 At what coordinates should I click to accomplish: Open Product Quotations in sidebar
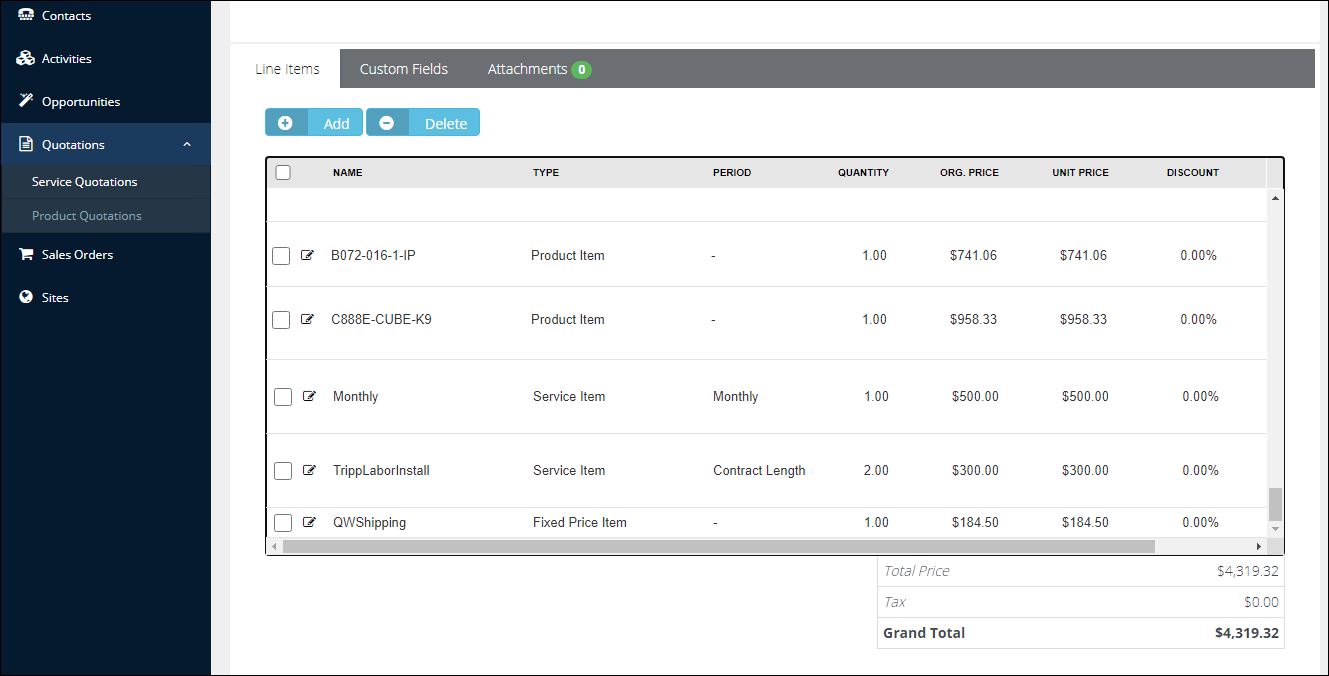point(87,216)
